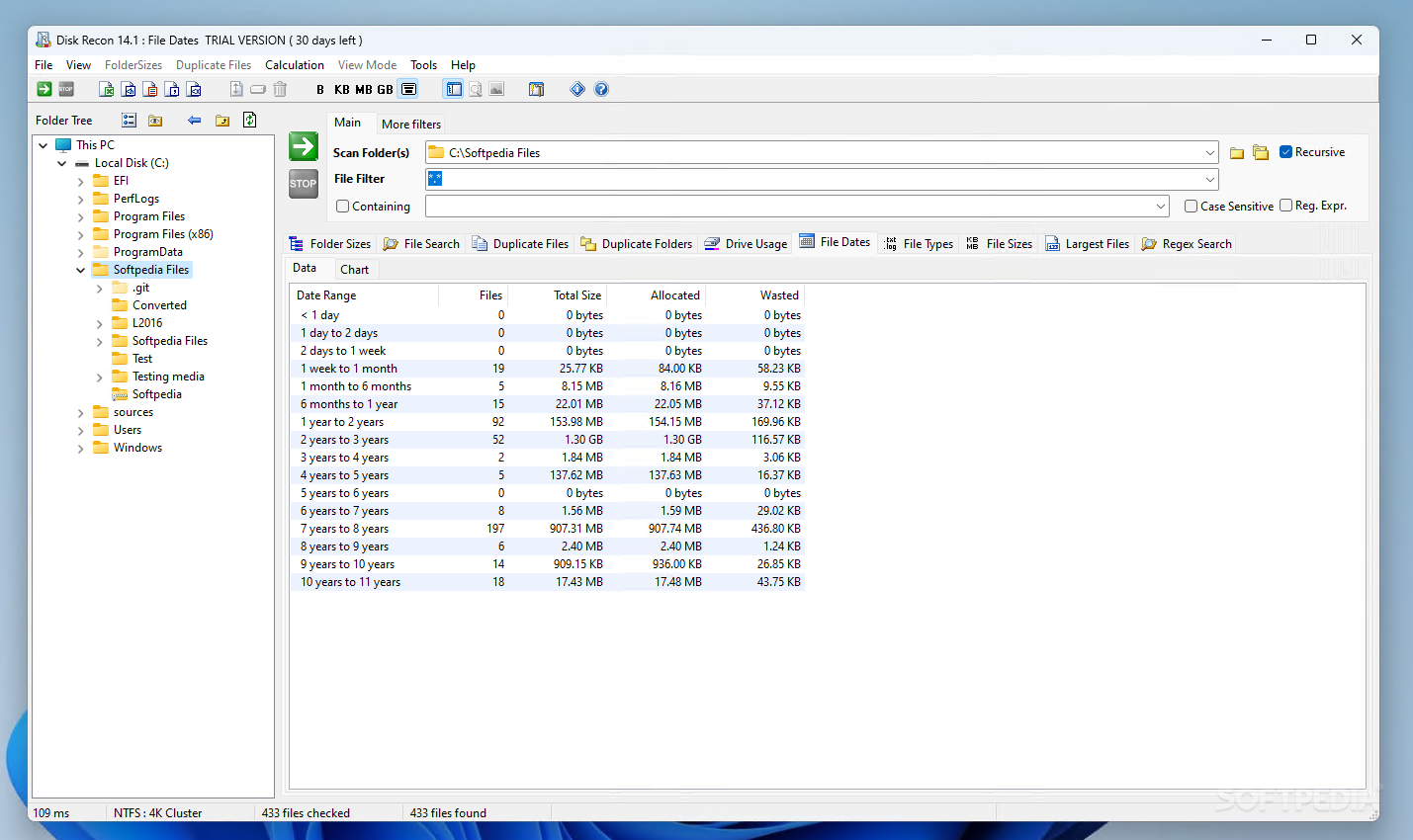1413x840 pixels.
Task: Export results to Excel file icon
Action: click(107, 89)
